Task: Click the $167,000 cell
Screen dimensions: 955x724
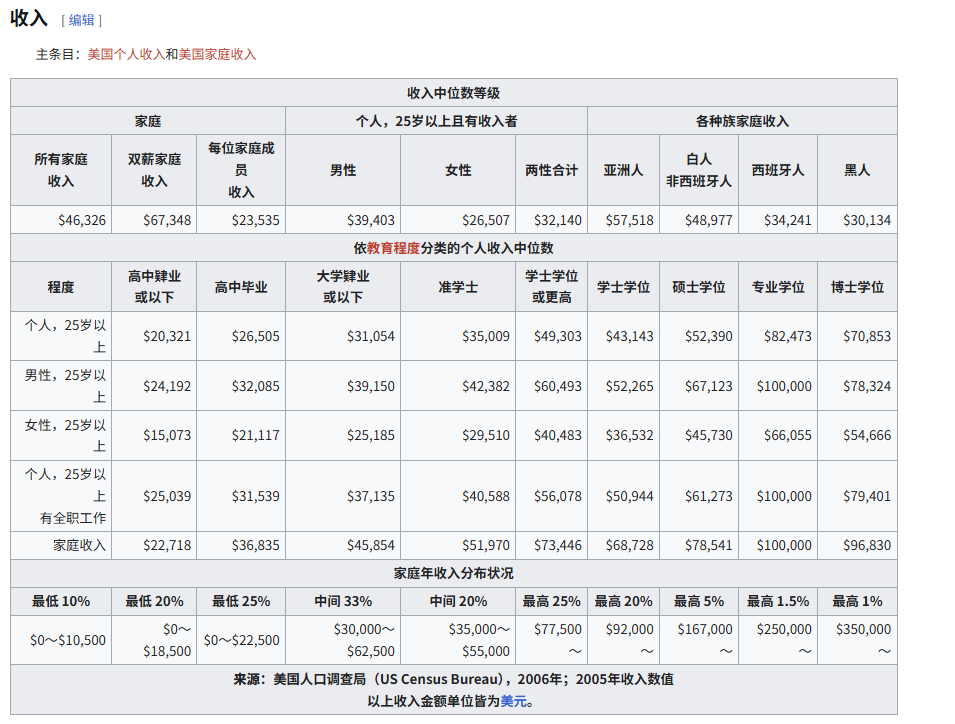Action: click(x=699, y=640)
